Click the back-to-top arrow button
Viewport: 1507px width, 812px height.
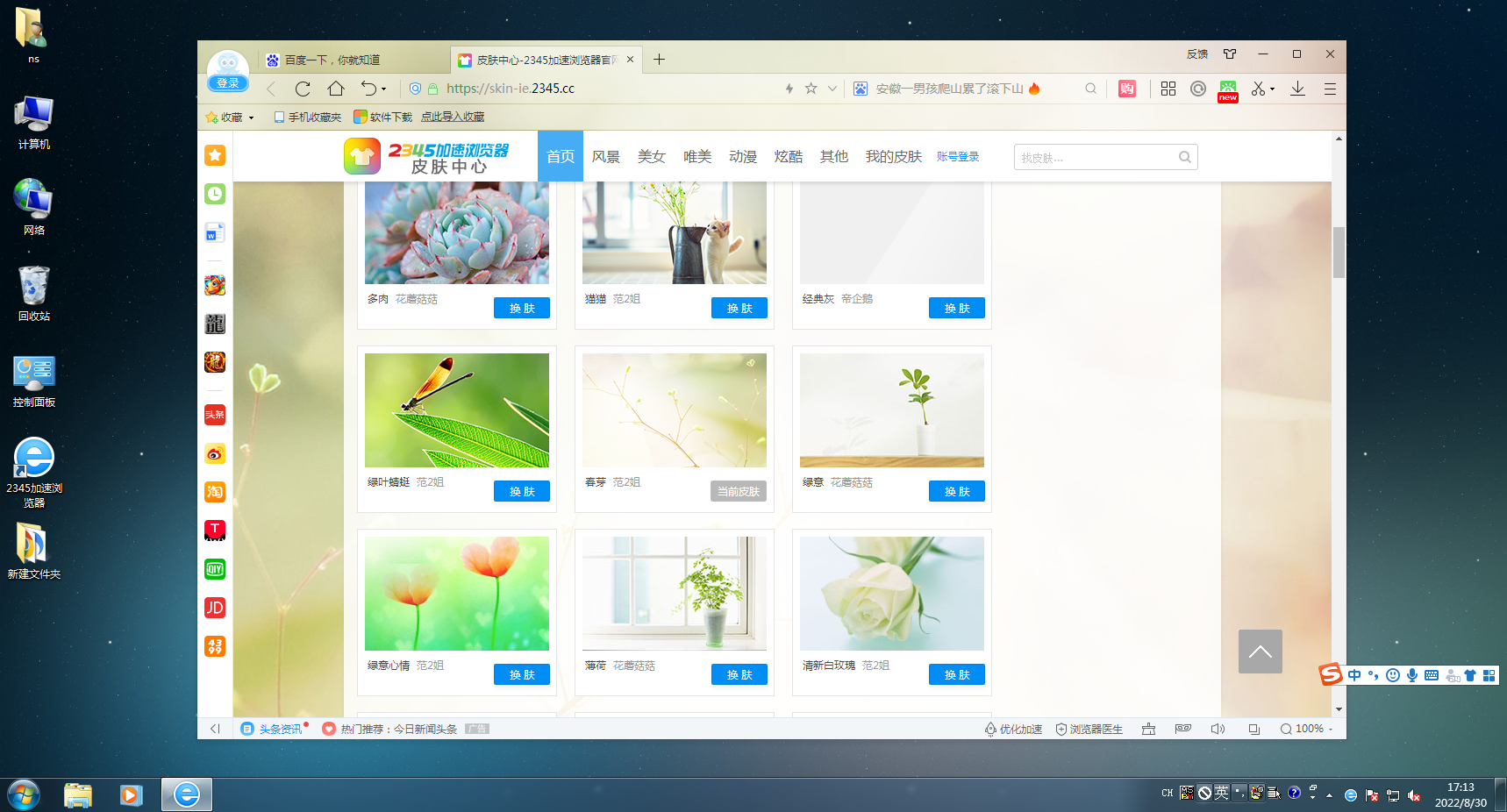[x=1261, y=652]
